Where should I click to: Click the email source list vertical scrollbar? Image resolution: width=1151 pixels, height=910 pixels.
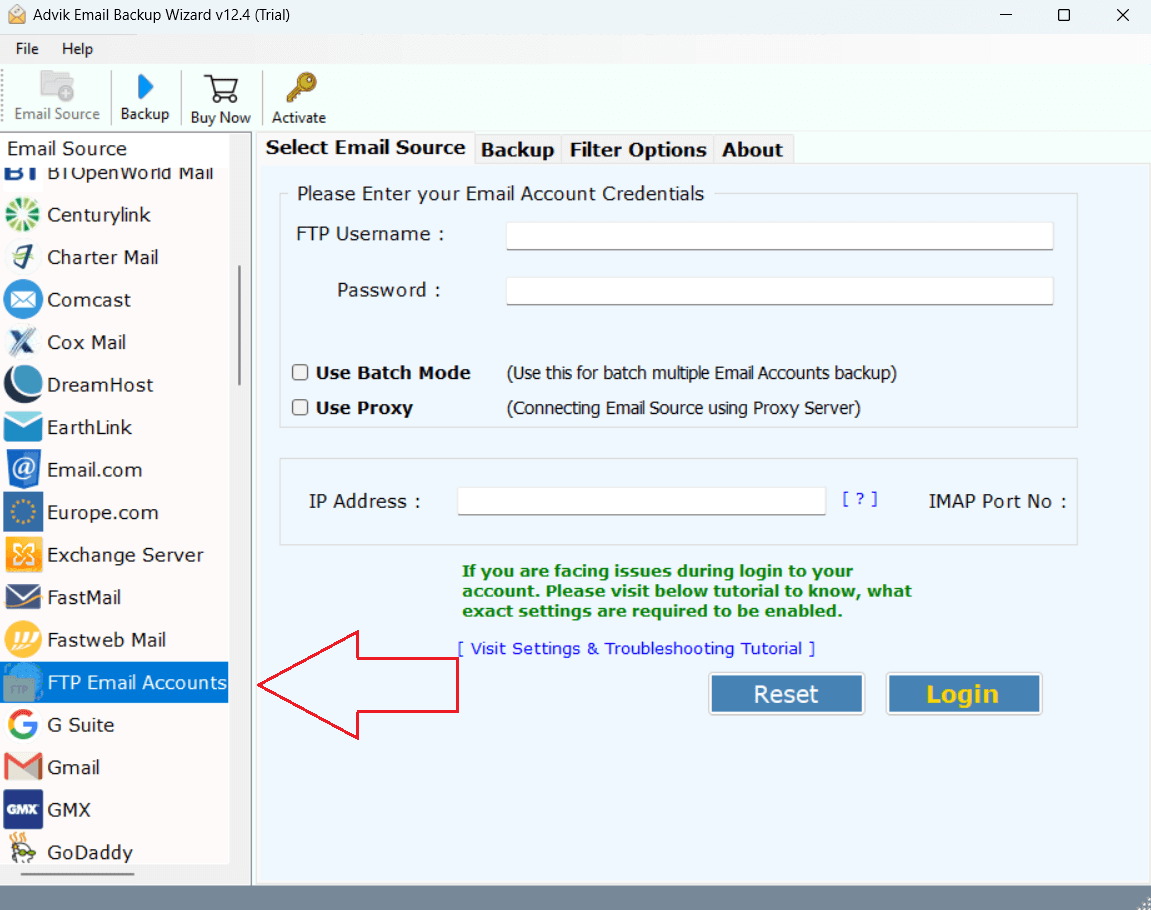[x=239, y=325]
